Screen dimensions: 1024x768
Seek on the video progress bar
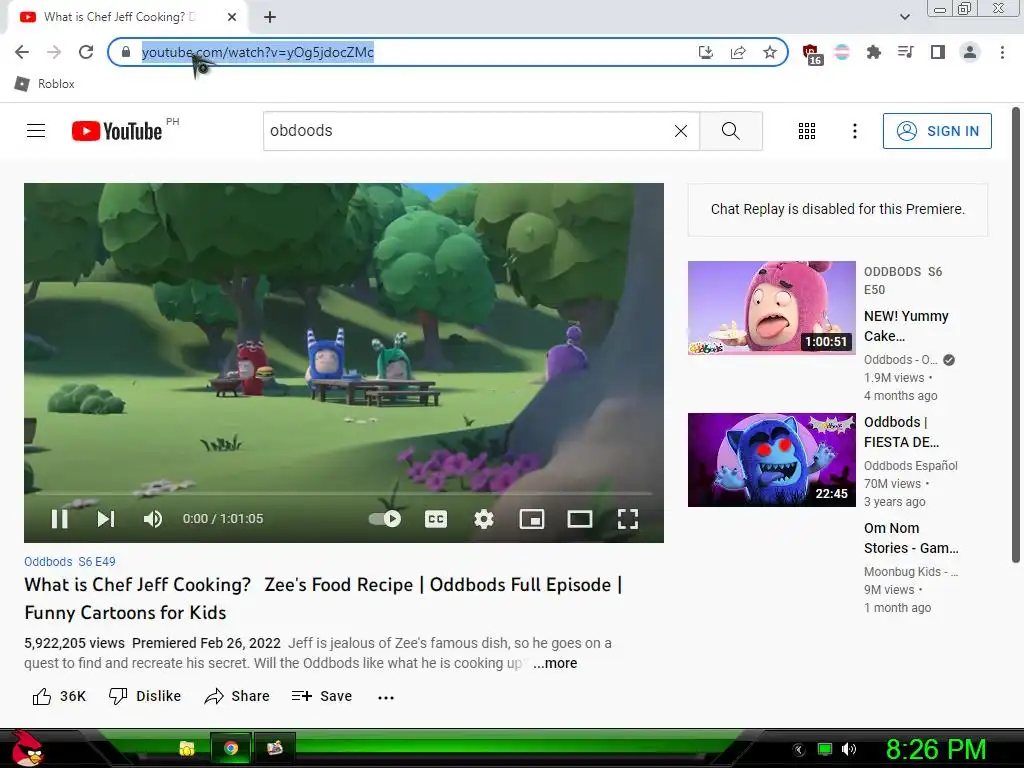pos(344,493)
